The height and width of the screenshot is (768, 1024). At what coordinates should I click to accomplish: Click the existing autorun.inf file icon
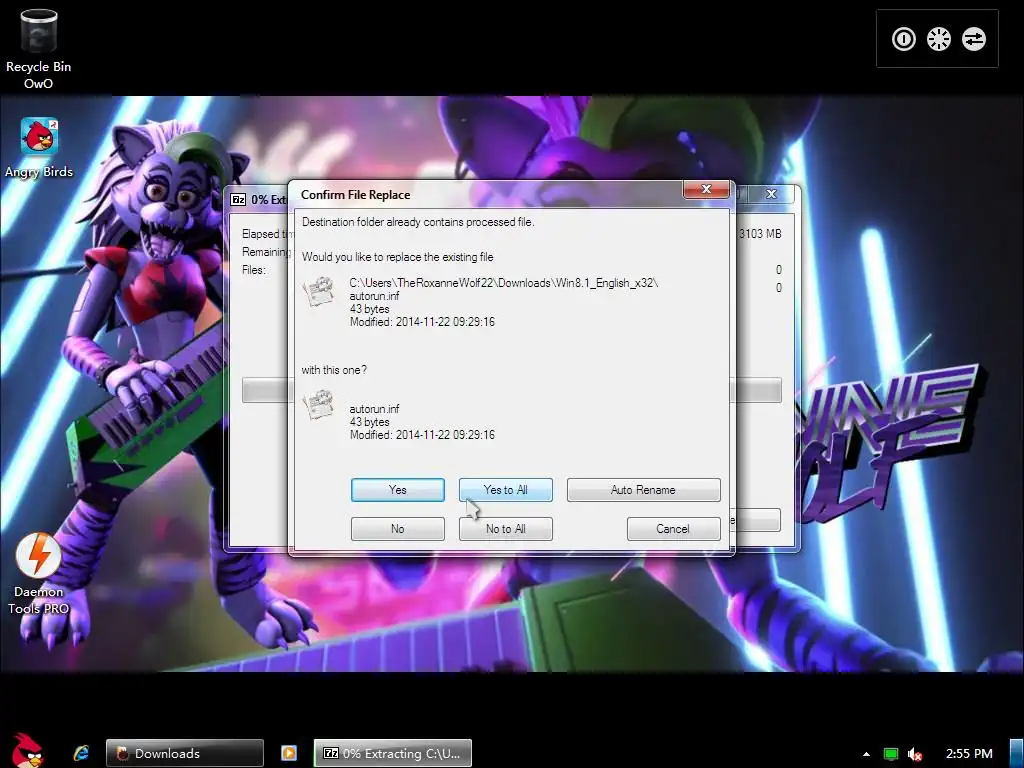(x=320, y=292)
